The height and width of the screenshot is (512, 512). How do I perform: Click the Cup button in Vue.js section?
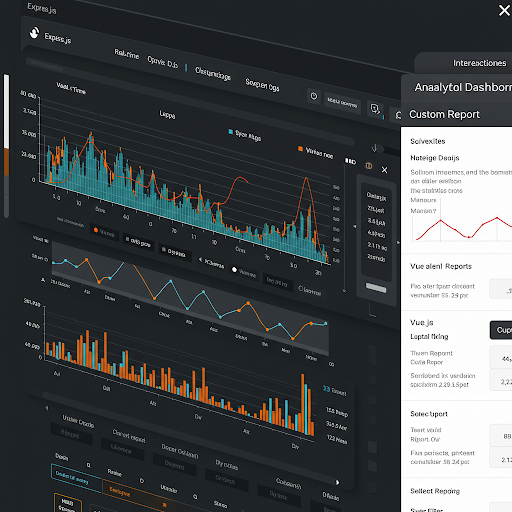pos(501,330)
